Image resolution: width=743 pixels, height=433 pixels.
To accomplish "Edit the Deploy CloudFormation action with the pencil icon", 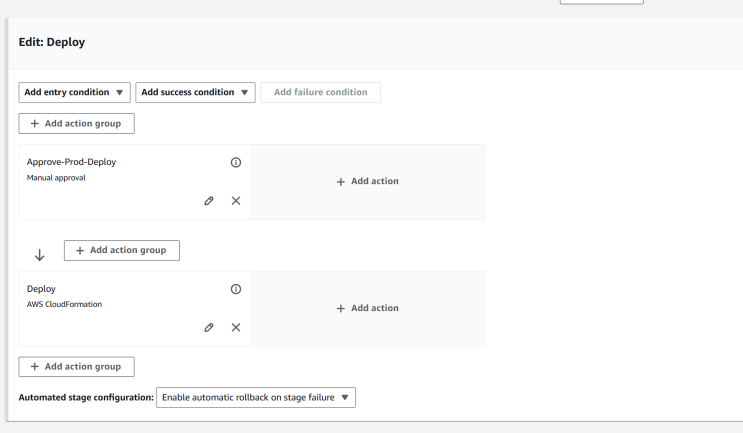I will click(x=208, y=327).
